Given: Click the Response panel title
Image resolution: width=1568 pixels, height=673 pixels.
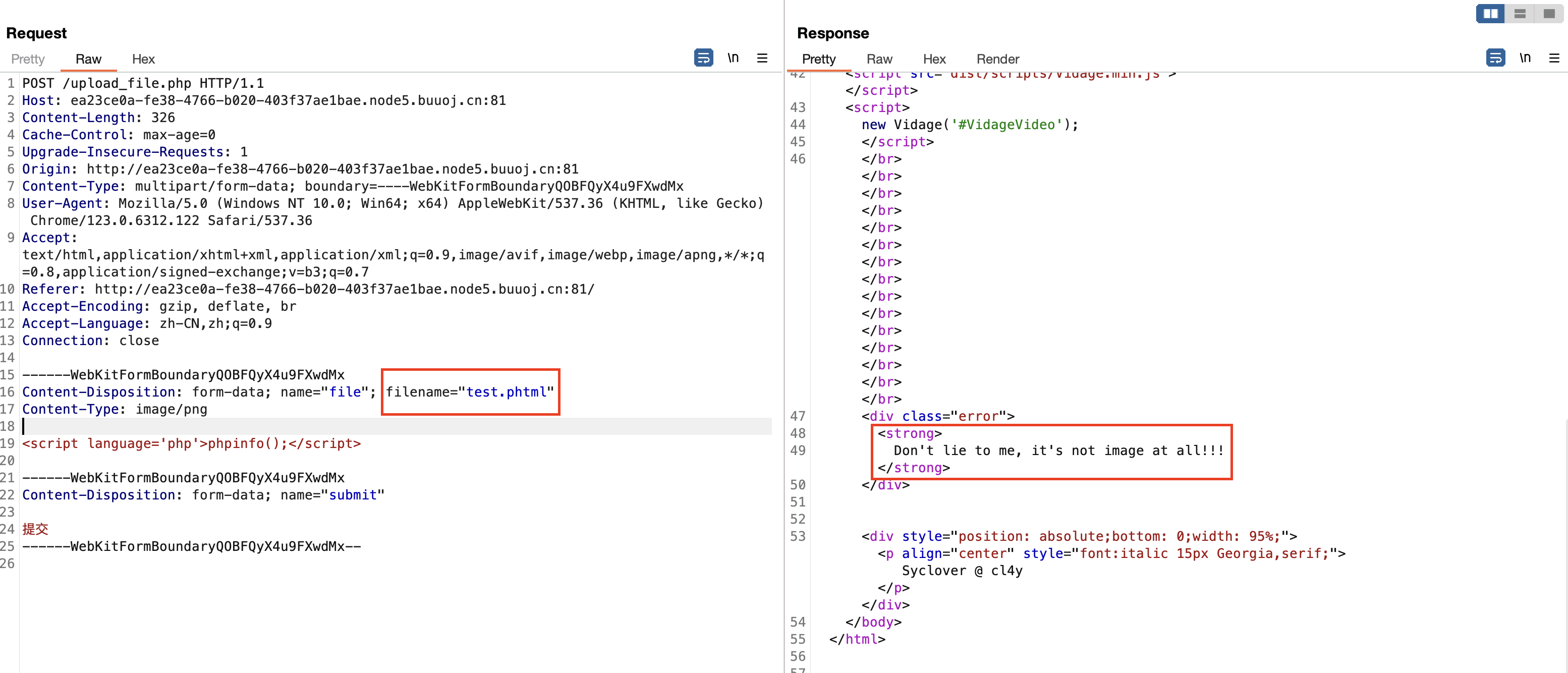Looking at the screenshot, I should coord(833,33).
